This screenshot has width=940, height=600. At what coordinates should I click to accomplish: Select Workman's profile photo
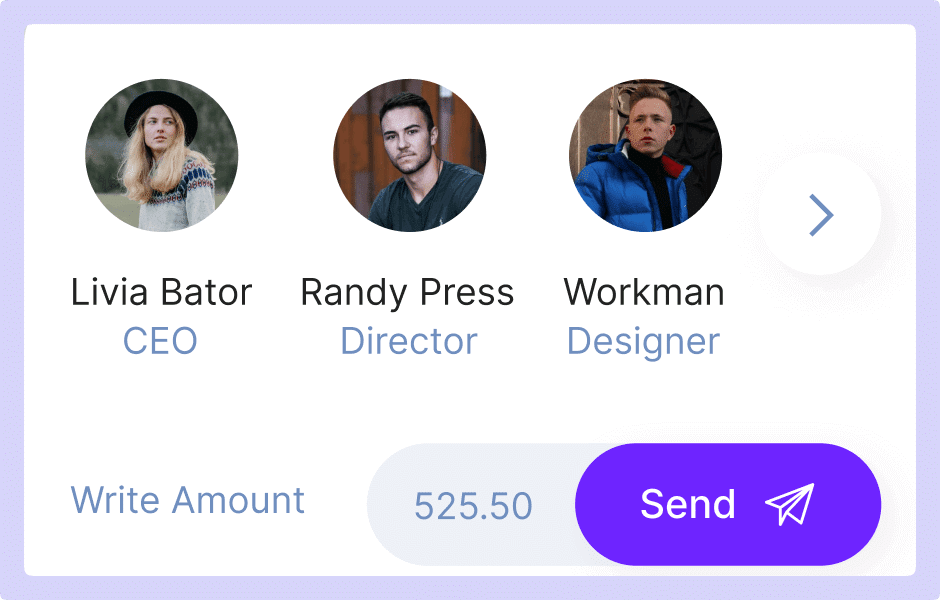tap(645, 156)
